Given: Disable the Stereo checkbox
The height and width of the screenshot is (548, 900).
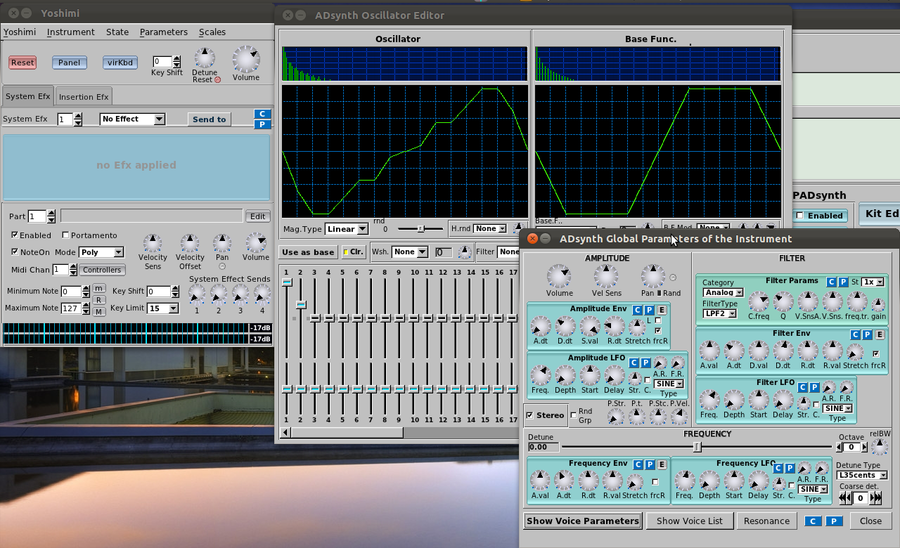Looking at the screenshot, I should click(x=531, y=413).
